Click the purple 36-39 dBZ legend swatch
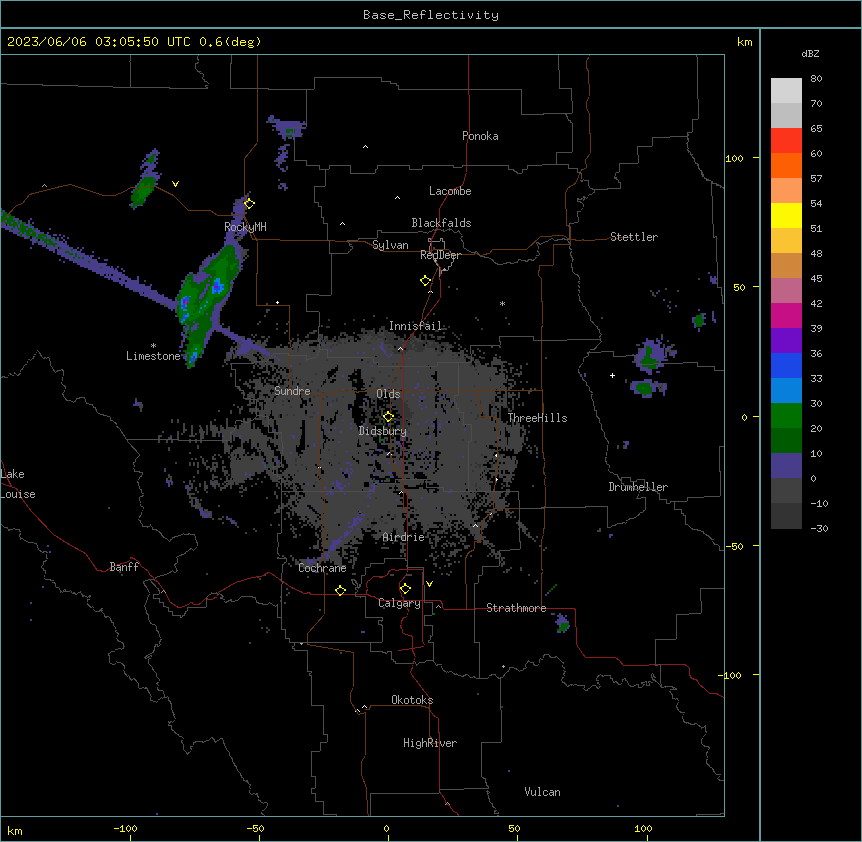Viewport: 862px width, 842px height. 786,341
